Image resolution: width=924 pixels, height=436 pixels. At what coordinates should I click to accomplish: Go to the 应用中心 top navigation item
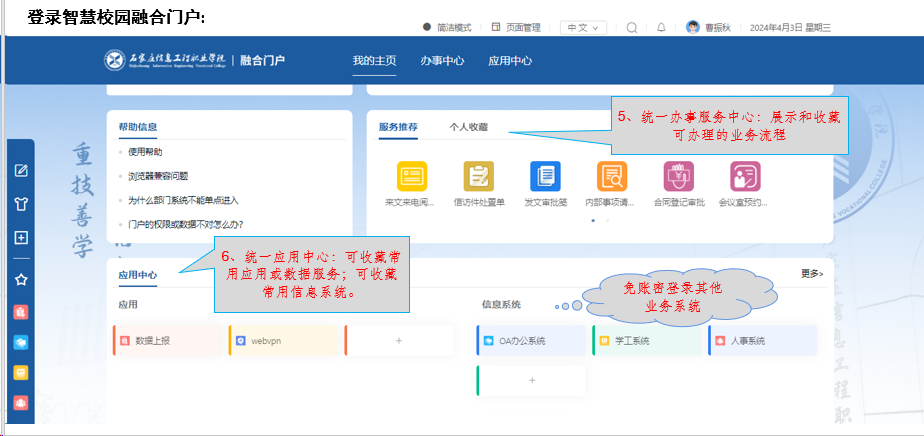pyautogui.click(x=510, y=61)
